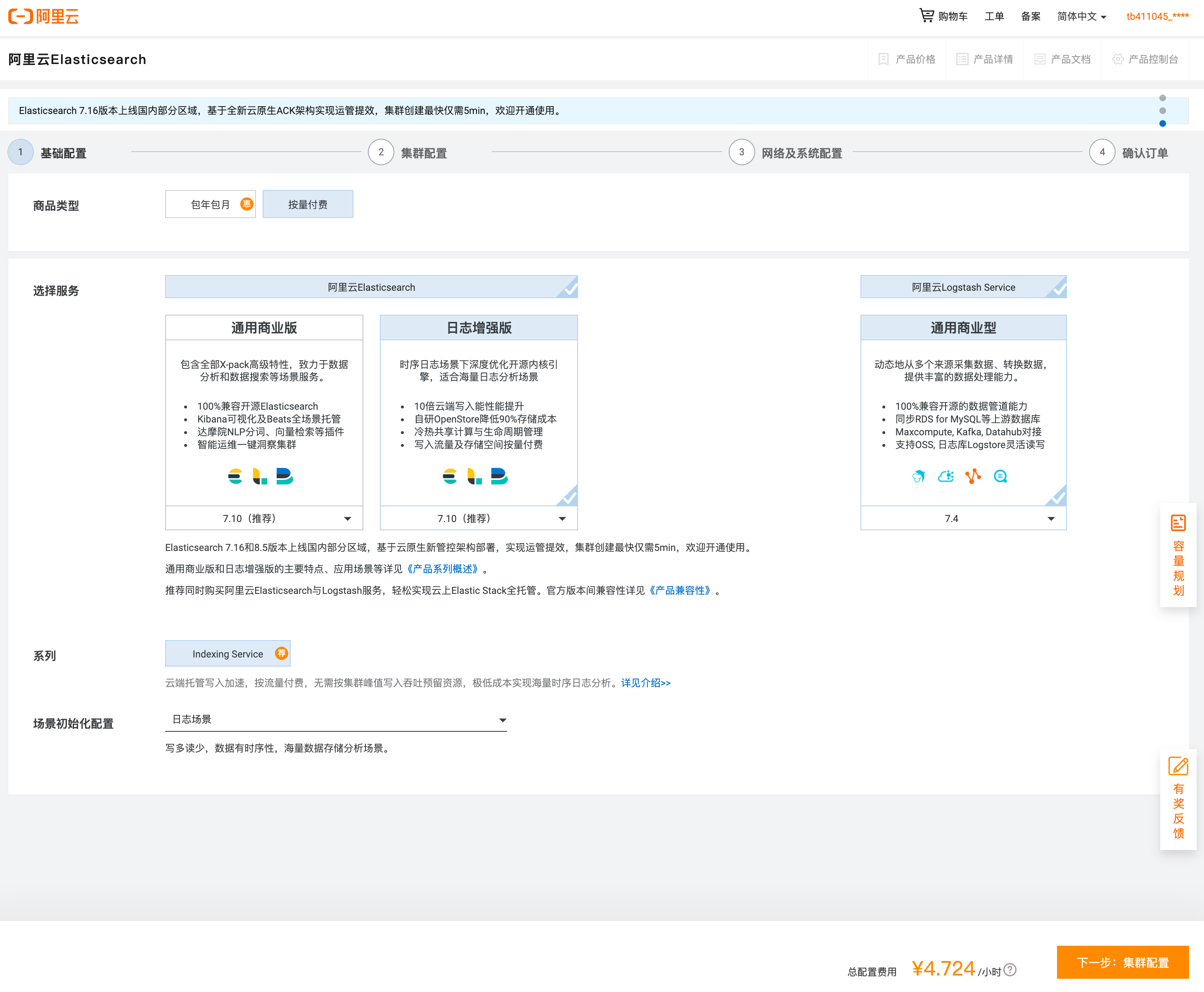Select 按量付费 pay-as-you-go option

(x=307, y=204)
